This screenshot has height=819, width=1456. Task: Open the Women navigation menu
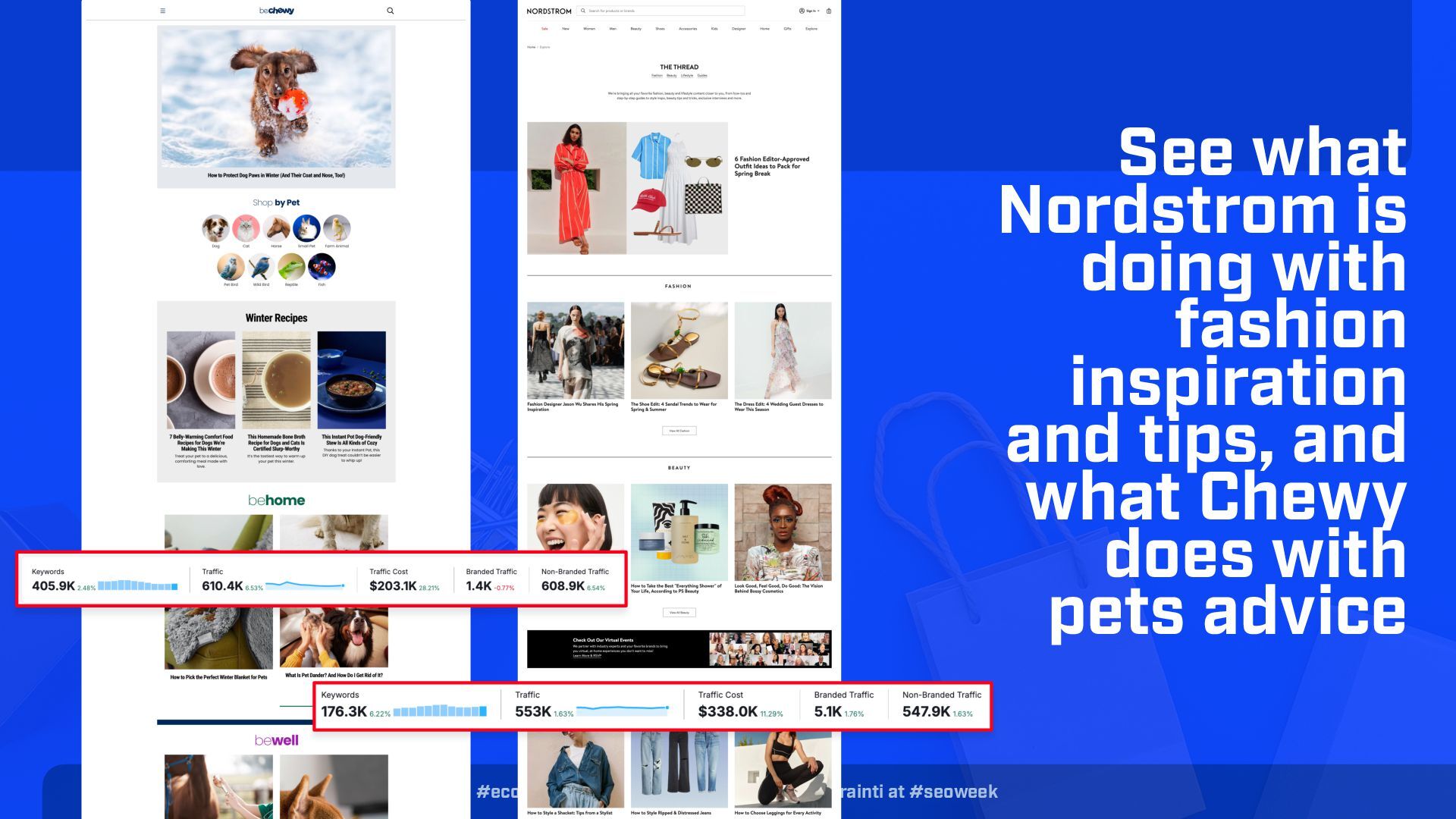[x=588, y=29]
